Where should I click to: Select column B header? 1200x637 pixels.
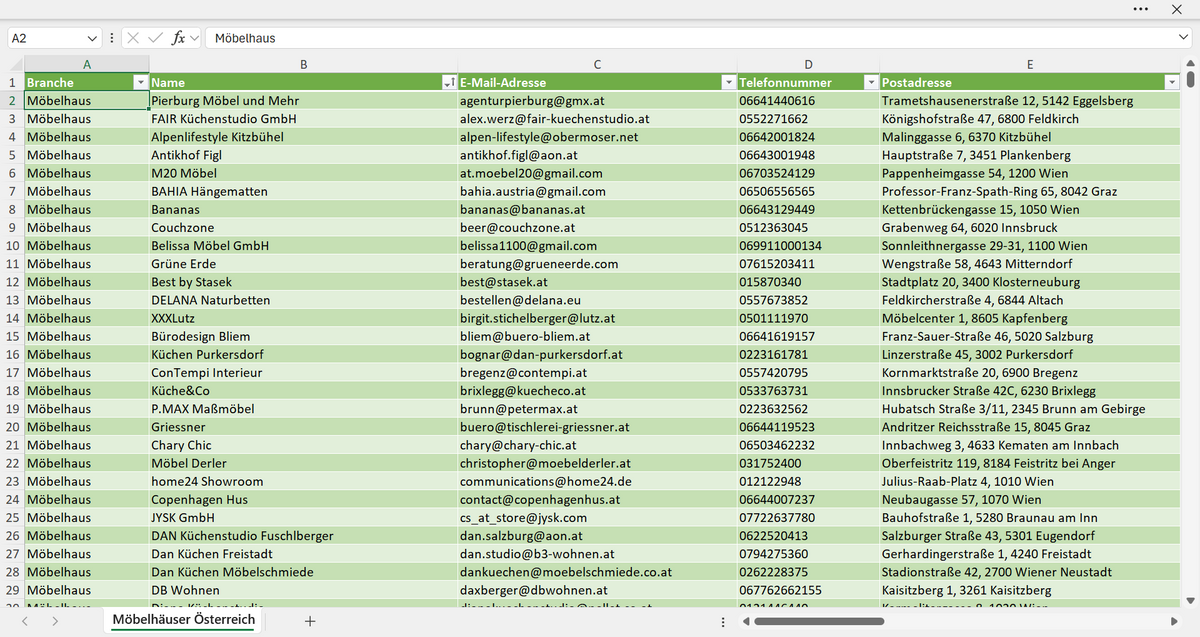(x=304, y=64)
